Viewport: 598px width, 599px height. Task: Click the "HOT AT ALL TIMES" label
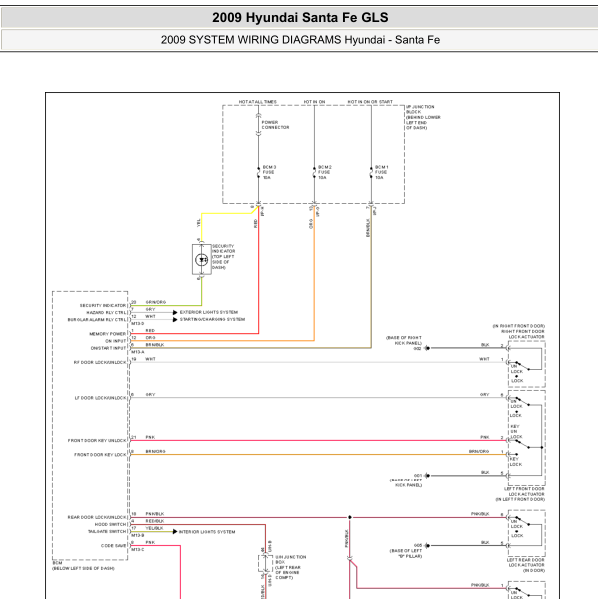click(x=258, y=102)
